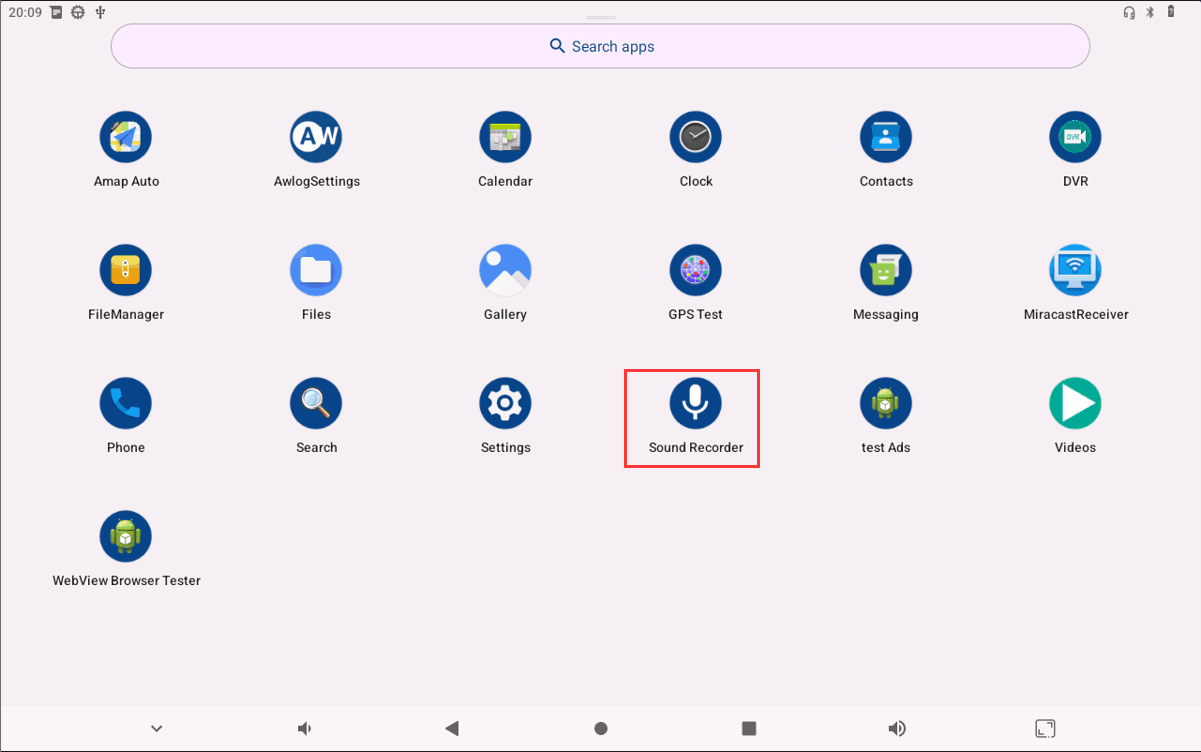The image size is (1201, 752).
Task: Launch AwlogSettings app
Action: click(x=316, y=137)
